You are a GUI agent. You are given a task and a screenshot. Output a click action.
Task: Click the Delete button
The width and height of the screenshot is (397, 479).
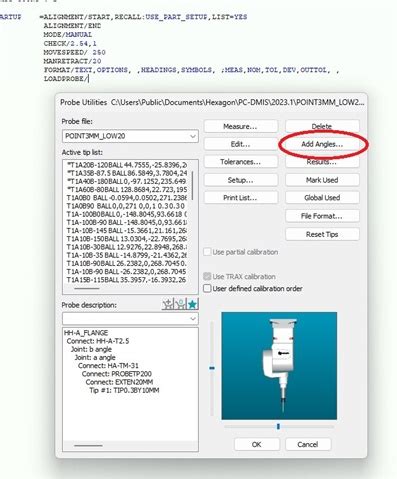tap(322, 126)
